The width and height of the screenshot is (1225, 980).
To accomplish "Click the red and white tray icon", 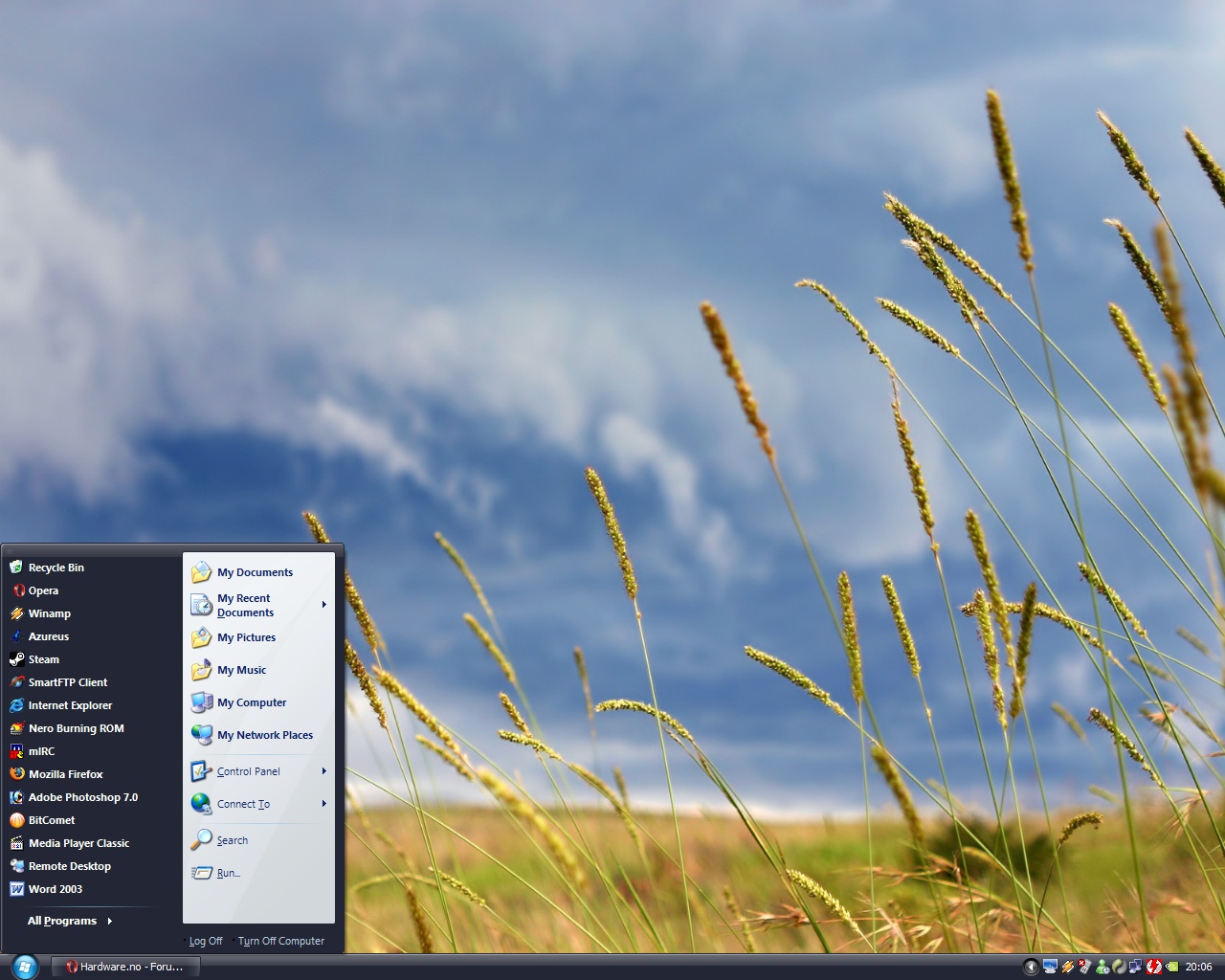I will pyautogui.click(x=1154, y=967).
